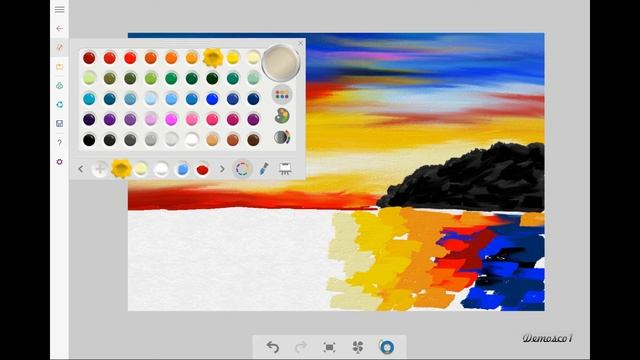Select the cyan swatch starting the blue row

(89, 99)
